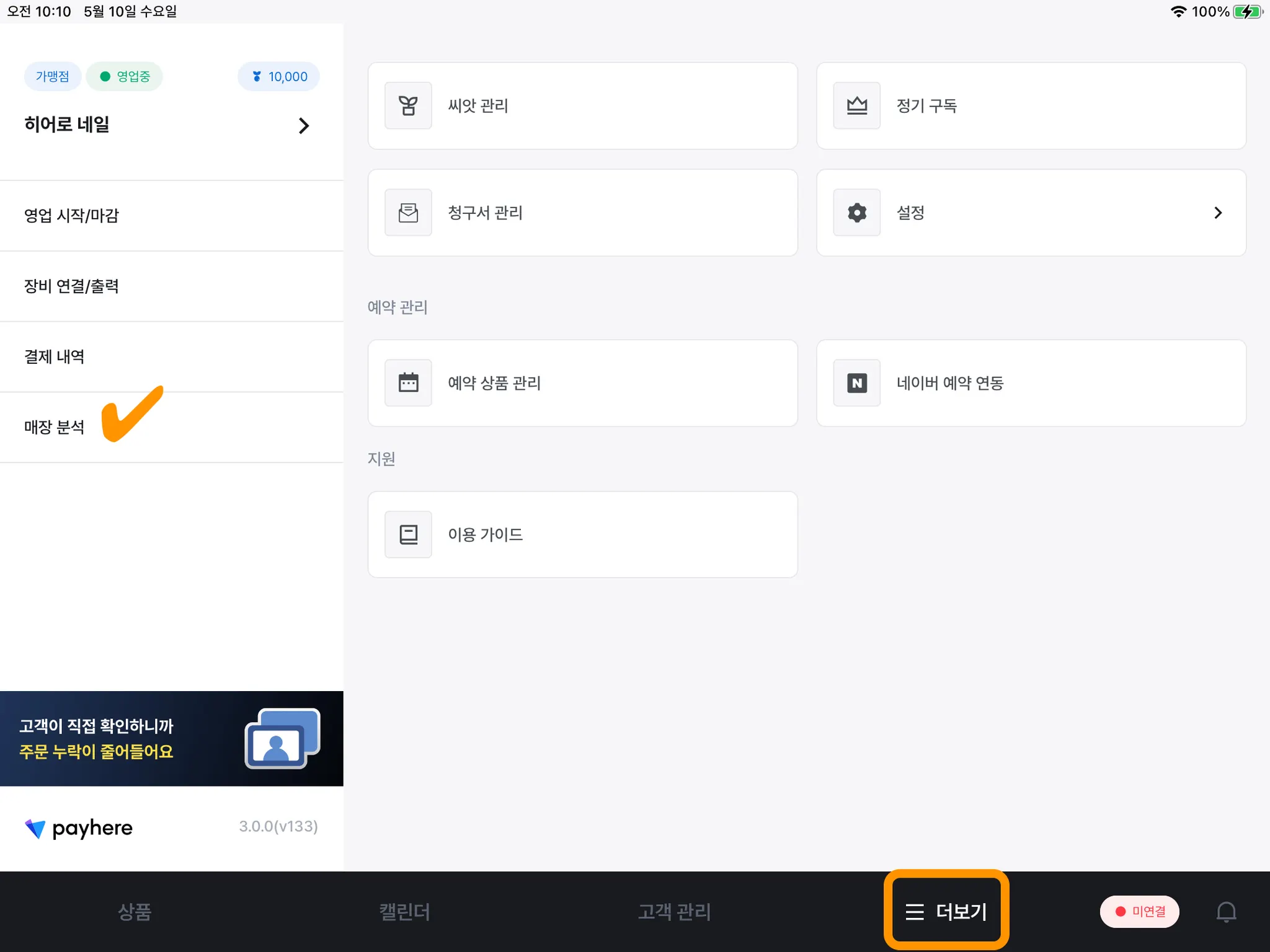
Task: Tap the 미연결 connection status pill
Action: 1140,912
